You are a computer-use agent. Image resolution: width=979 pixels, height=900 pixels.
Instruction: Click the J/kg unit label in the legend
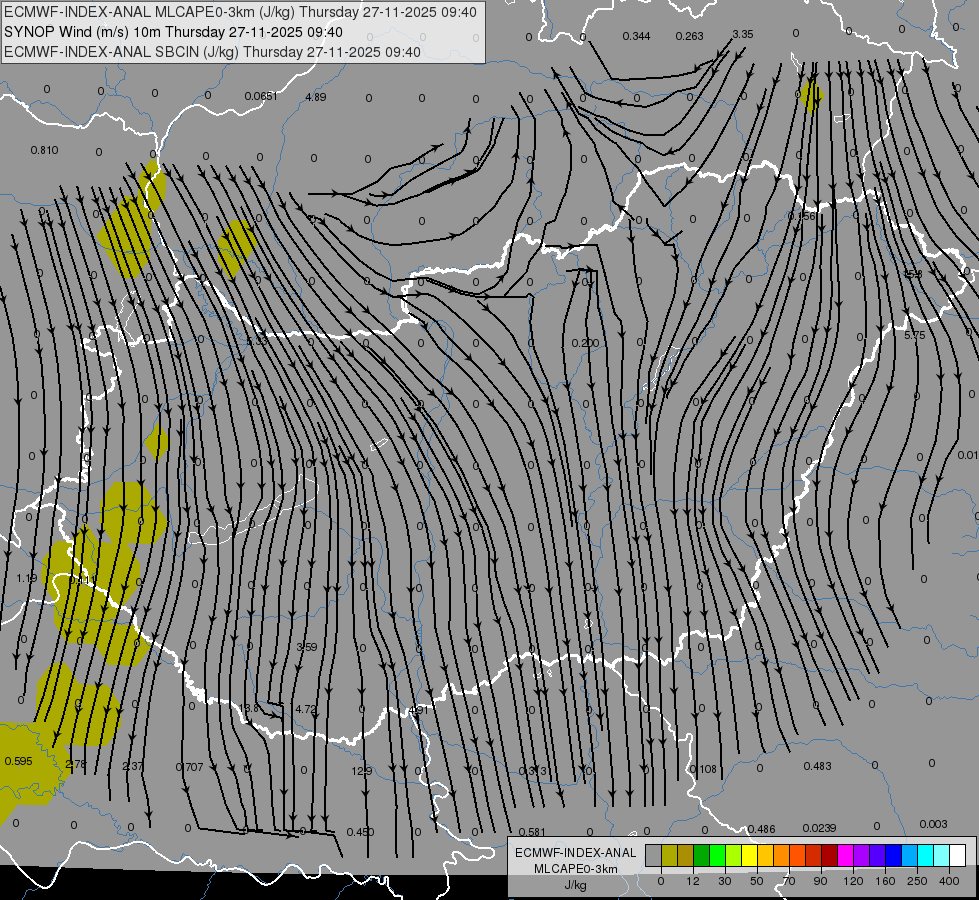[575, 885]
